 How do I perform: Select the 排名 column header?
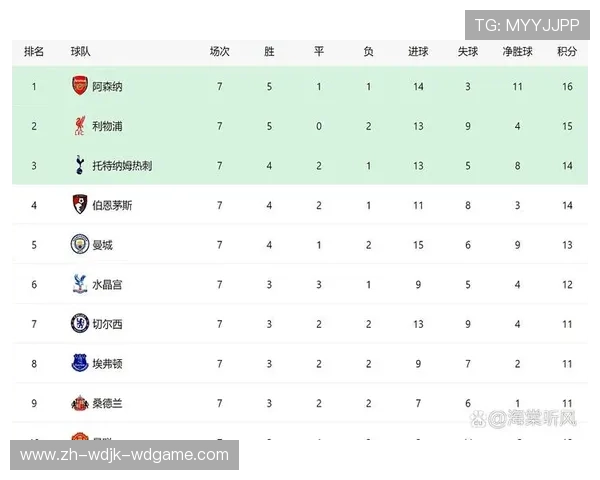34,51
